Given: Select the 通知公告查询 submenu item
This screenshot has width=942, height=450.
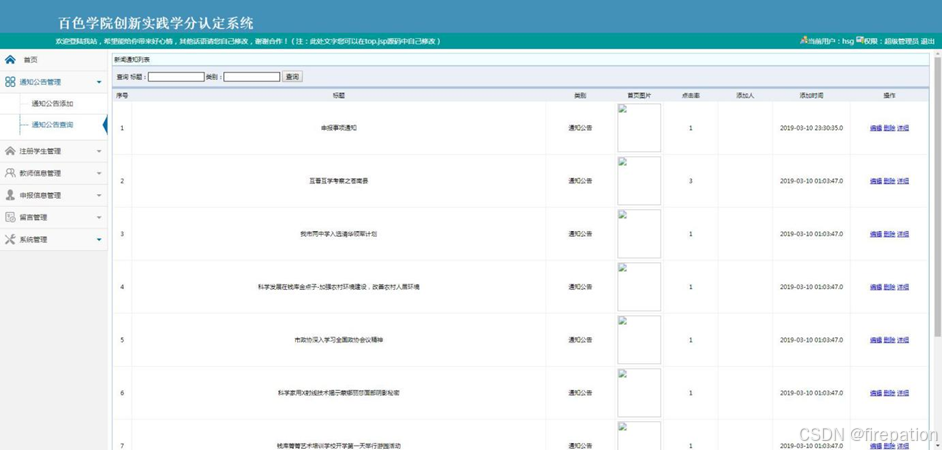Looking at the screenshot, I should 52,125.
